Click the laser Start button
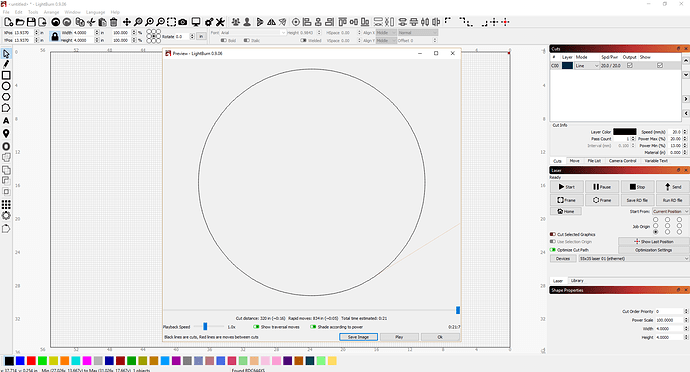Image resolution: width=690 pixels, height=372 pixels. click(567, 187)
